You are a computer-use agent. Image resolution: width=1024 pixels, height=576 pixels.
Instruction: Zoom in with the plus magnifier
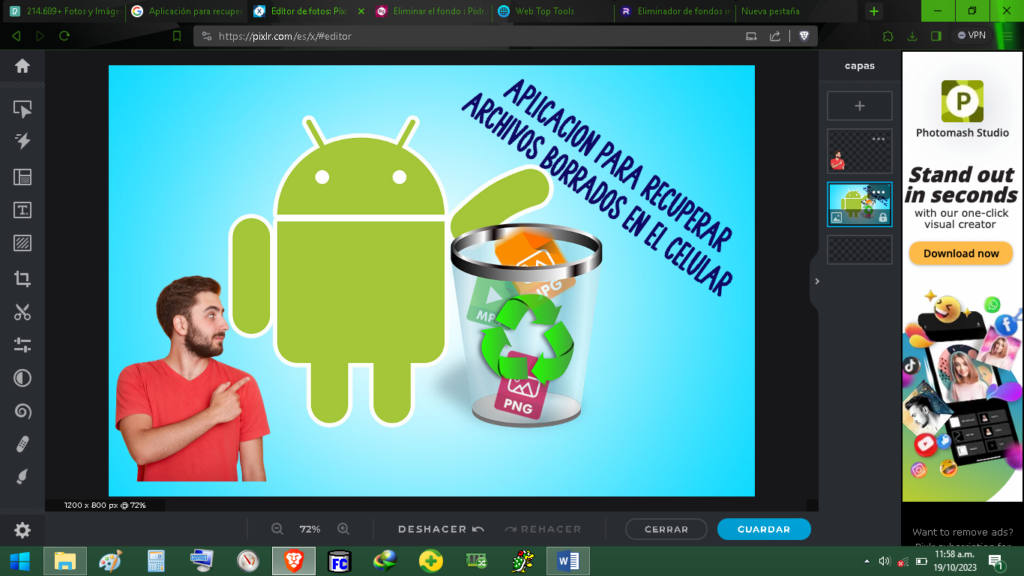click(x=343, y=529)
